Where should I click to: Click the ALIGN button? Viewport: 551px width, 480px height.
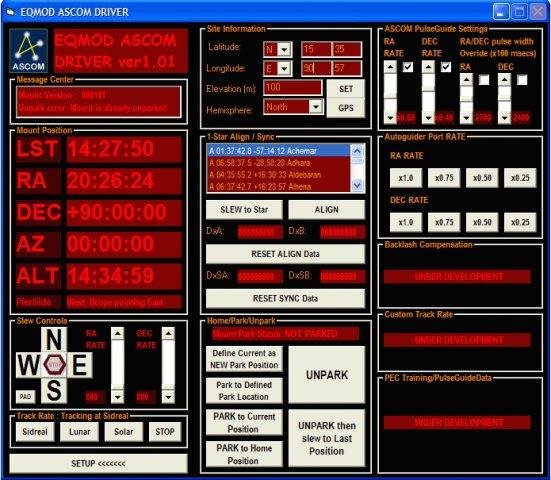pyautogui.click(x=326, y=210)
